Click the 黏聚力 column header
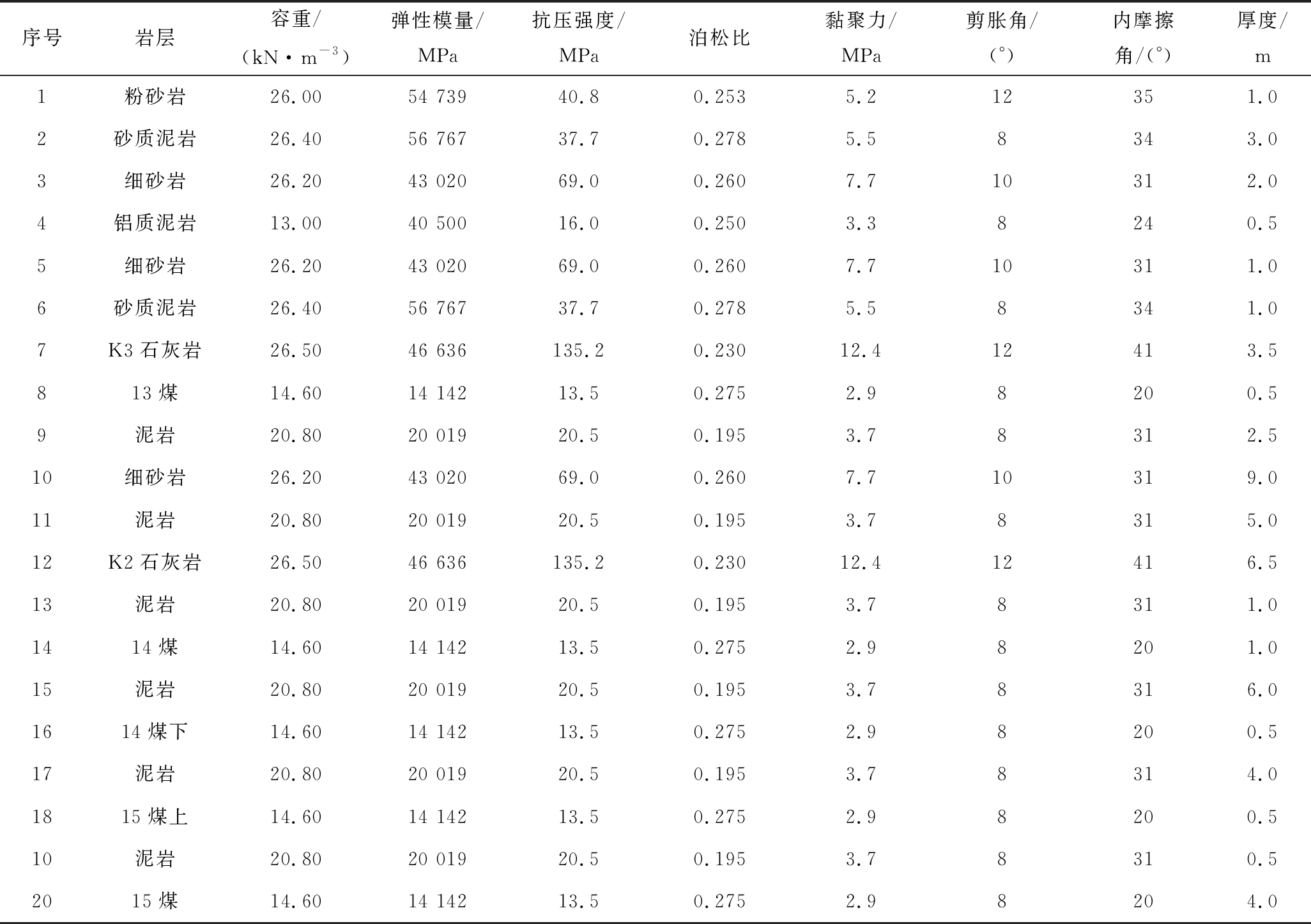1311x924 pixels. tap(861, 38)
